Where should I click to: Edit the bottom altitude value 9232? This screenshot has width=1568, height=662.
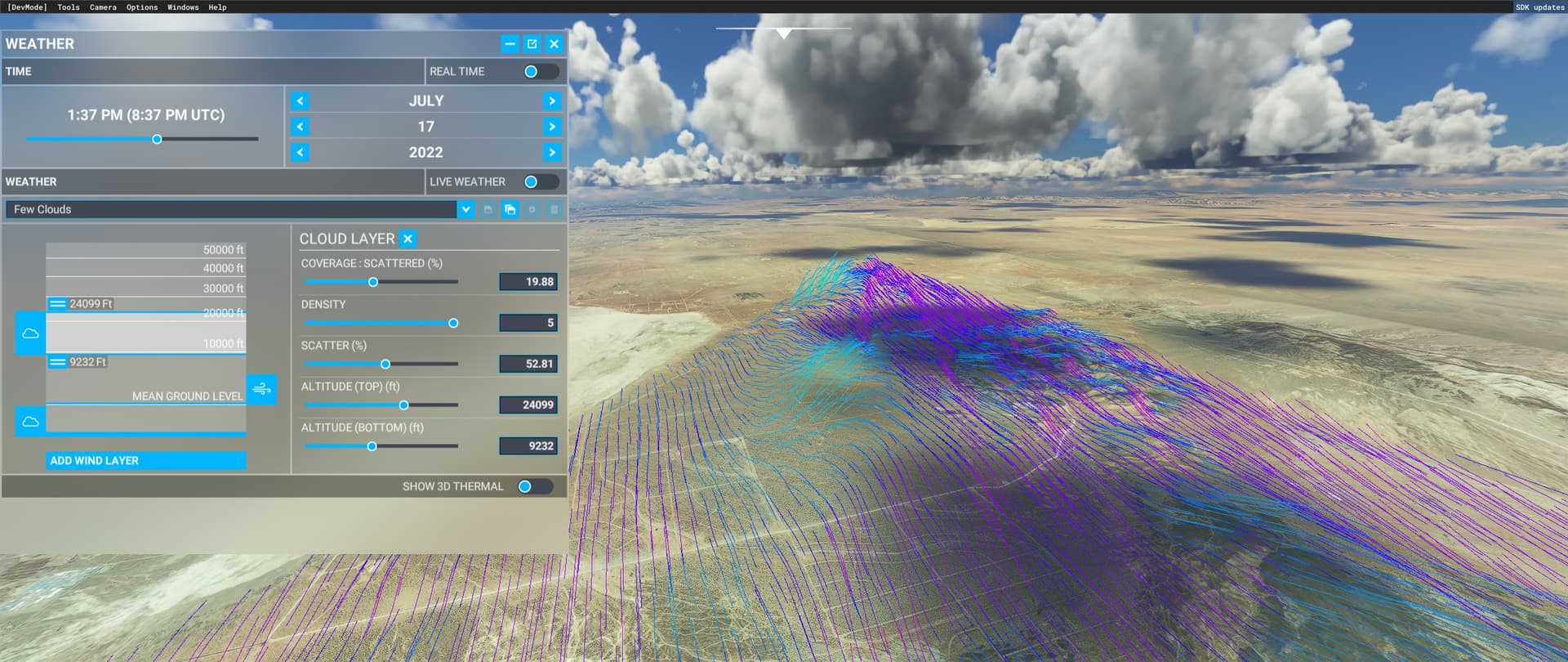pos(528,446)
